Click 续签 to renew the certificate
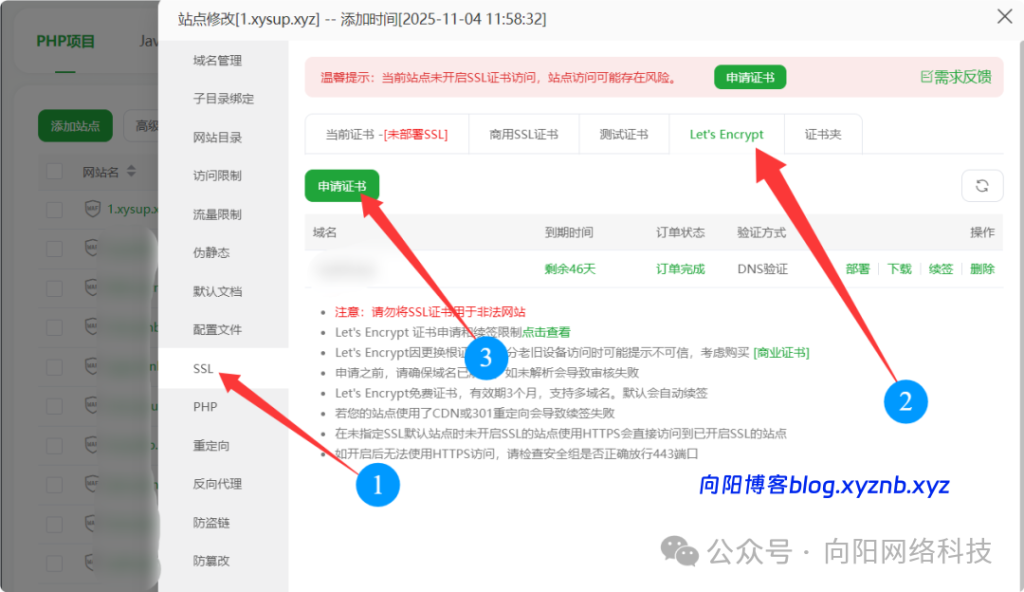This screenshot has height=592, width=1024. [940, 269]
